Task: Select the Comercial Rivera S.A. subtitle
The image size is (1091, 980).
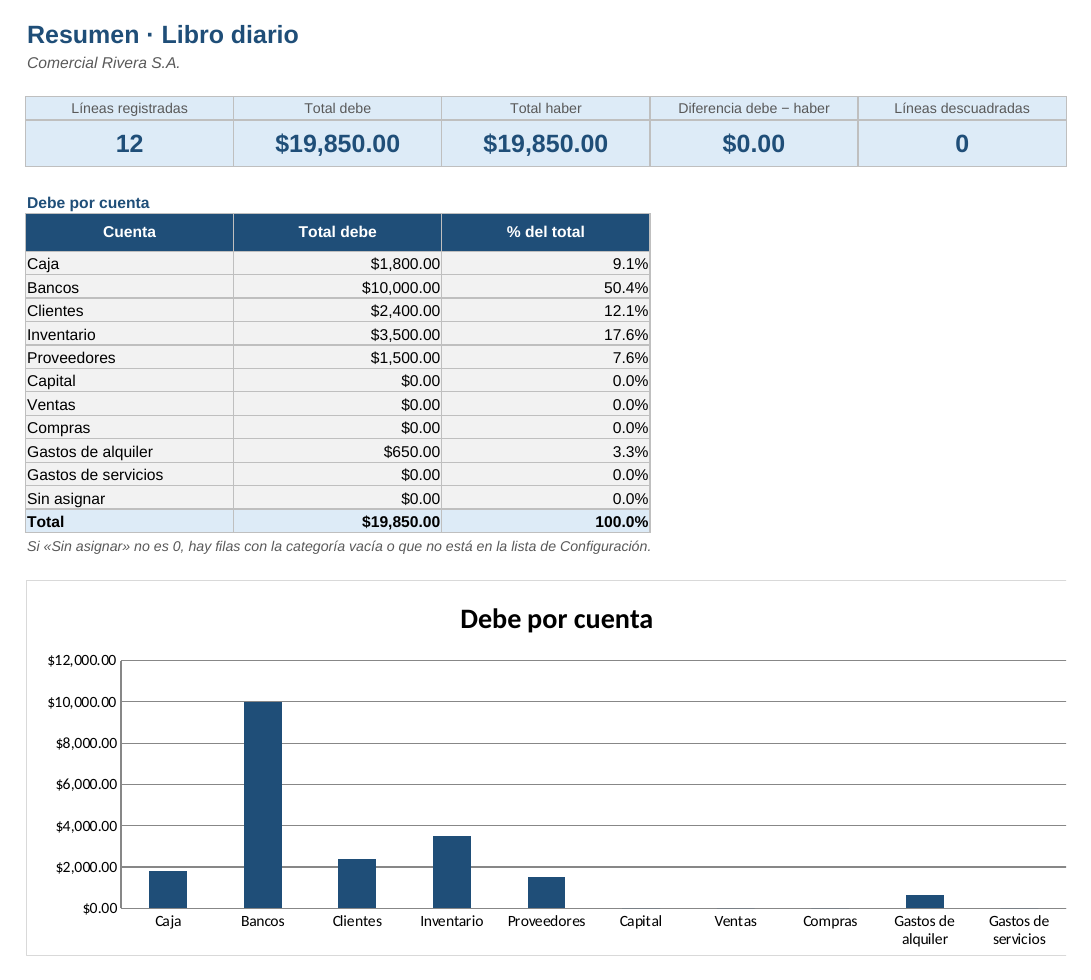Action: point(104,63)
